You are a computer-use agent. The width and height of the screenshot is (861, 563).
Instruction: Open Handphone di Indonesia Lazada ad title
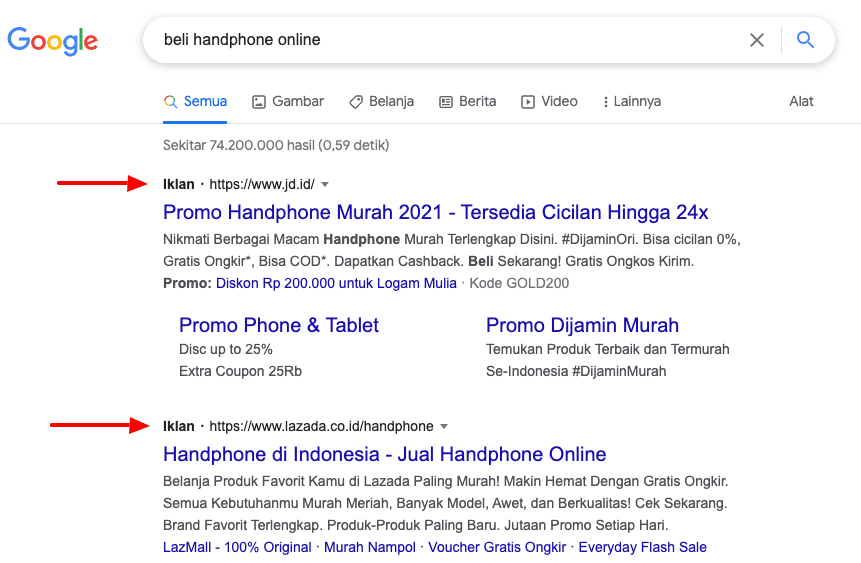[x=384, y=454]
